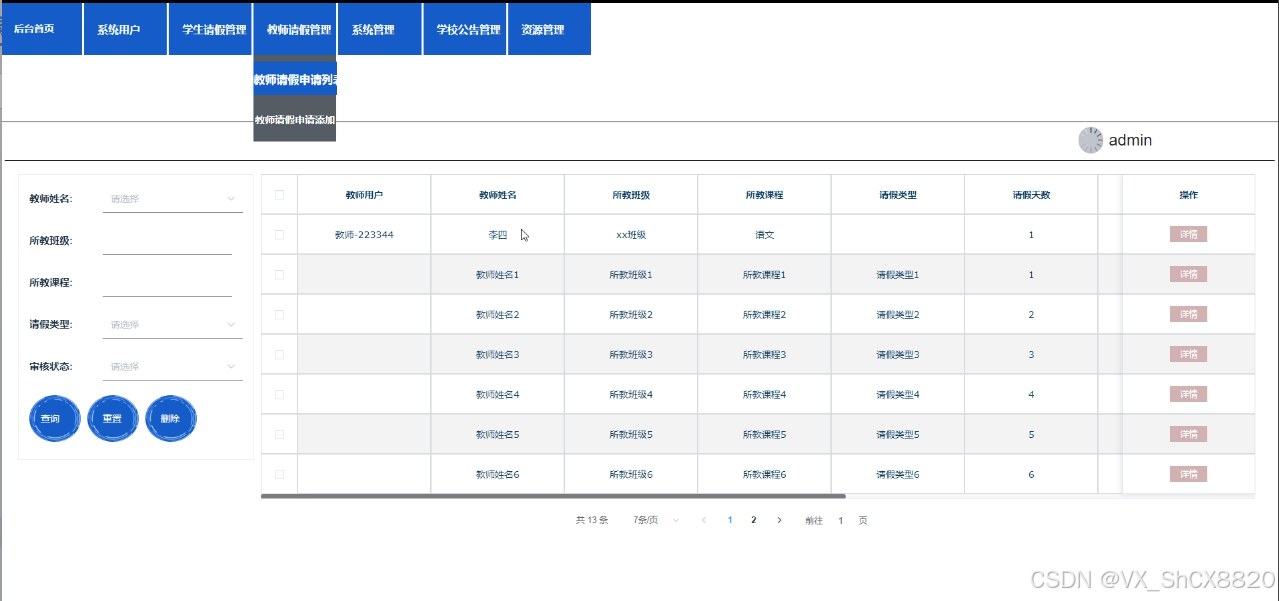Click the 重置 reset button
The width and height of the screenshot is (1279, 601).
(113, 418)
